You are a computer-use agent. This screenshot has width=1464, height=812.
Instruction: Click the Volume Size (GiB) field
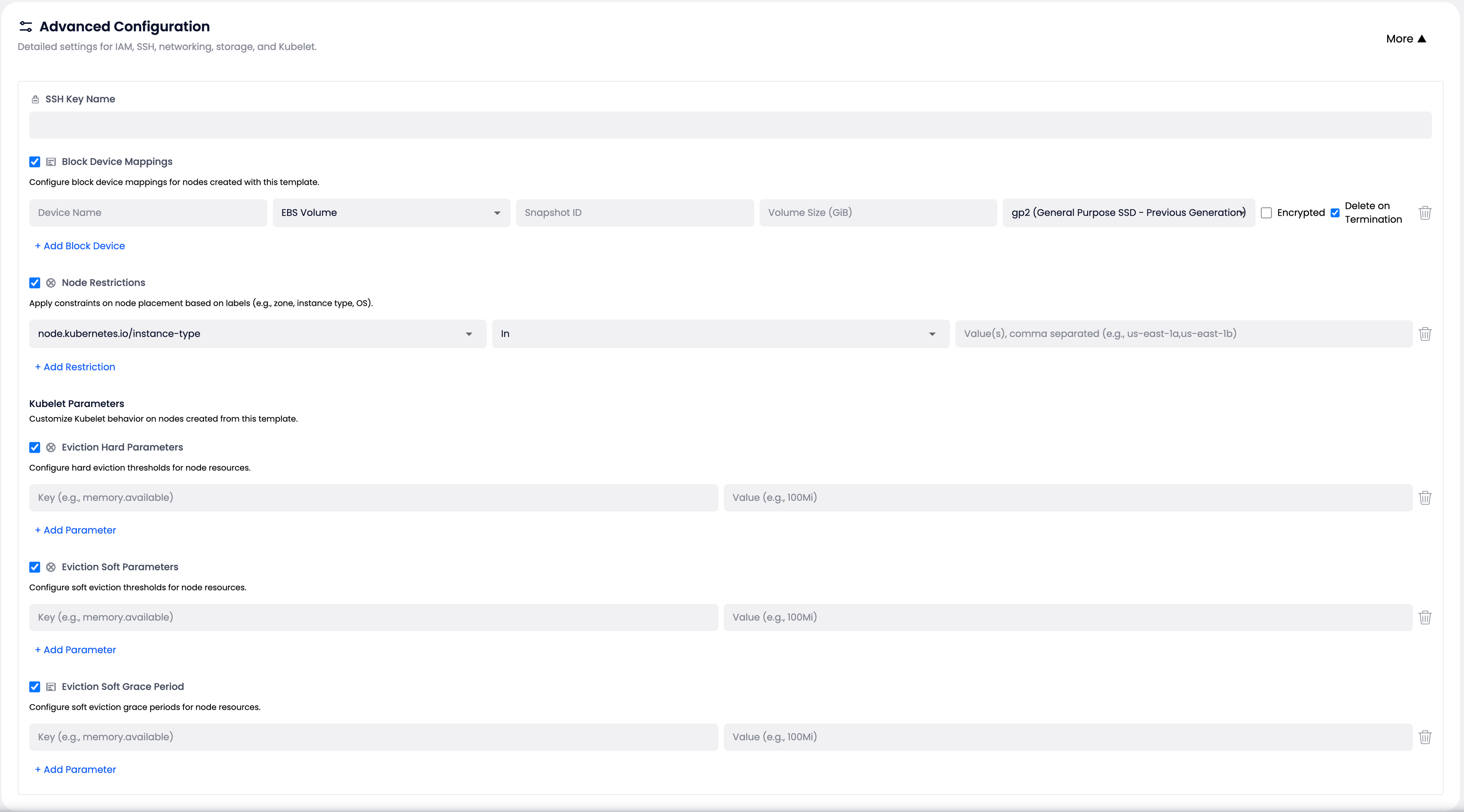coord(878,213)
